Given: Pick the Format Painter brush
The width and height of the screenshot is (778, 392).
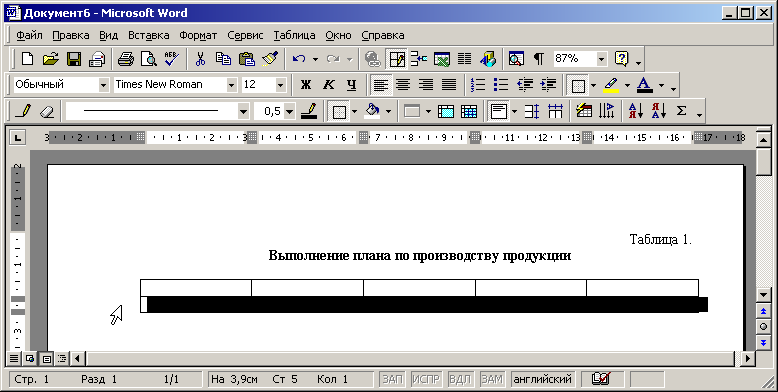Looking at the screenshot, I should [270, 60].
